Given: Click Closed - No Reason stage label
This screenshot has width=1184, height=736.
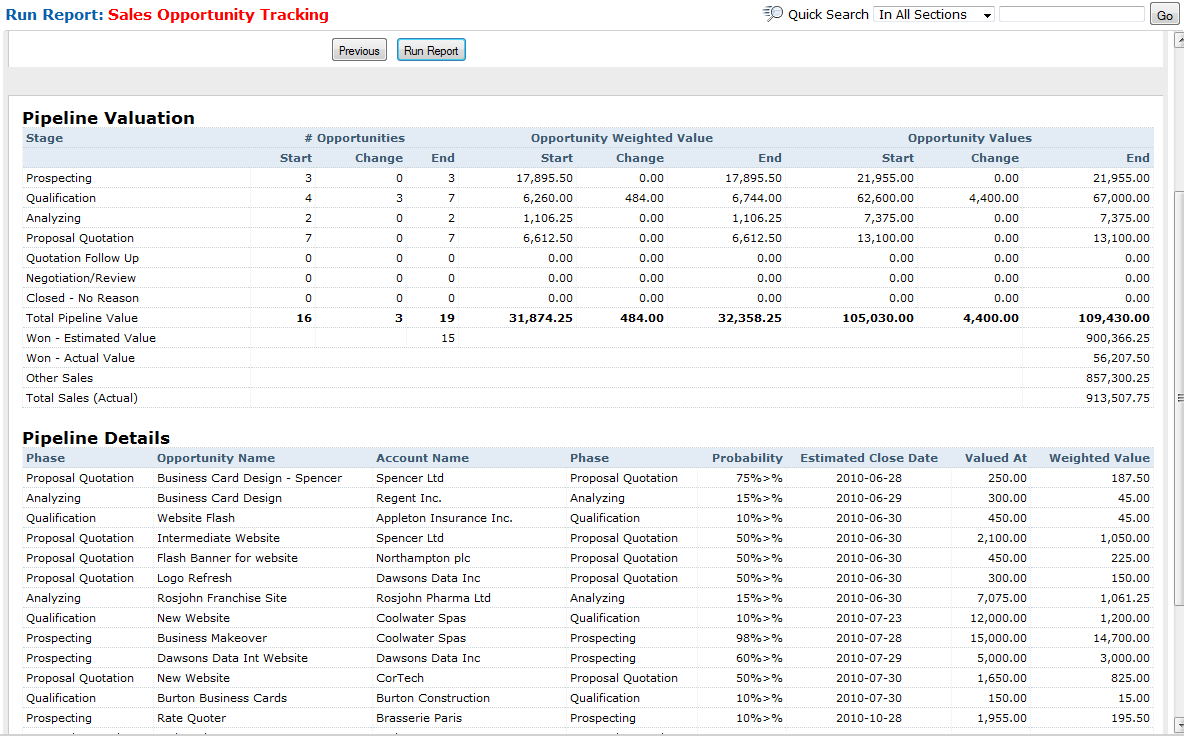Looking at the screenshot, I should pos(82,298).
